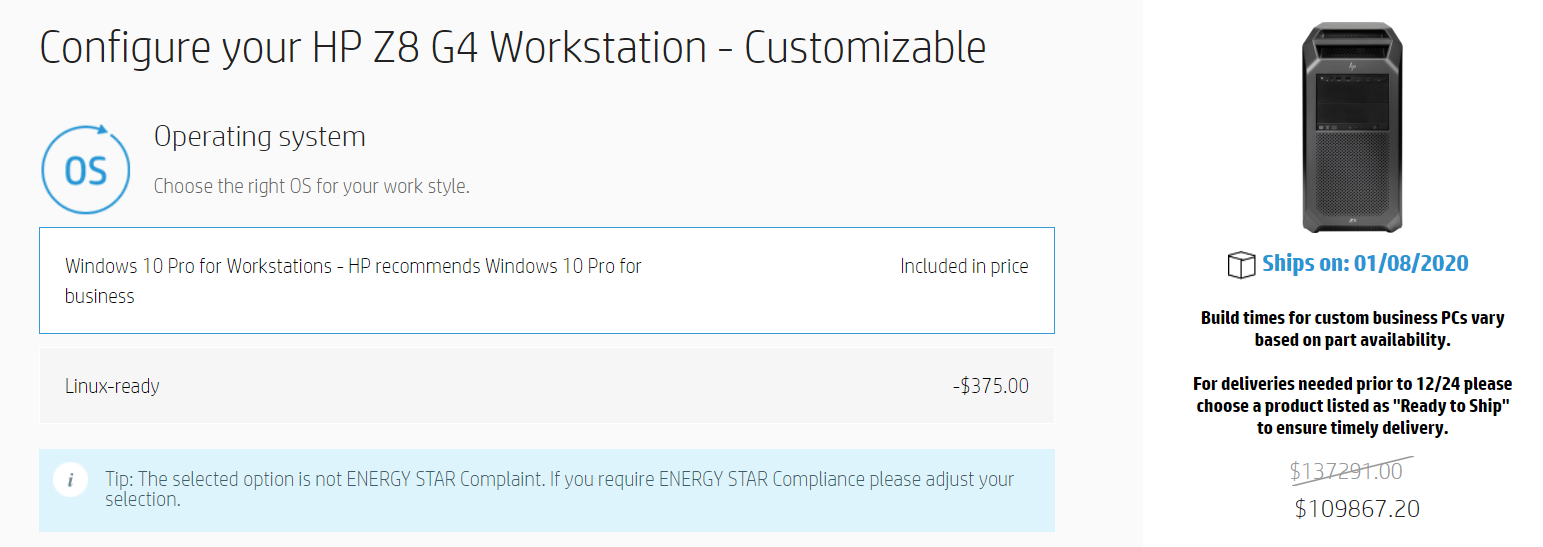Screen dimensions: 1543x547
Task: Click the ENERGY STAR tip message text
Action: [560, 489]
